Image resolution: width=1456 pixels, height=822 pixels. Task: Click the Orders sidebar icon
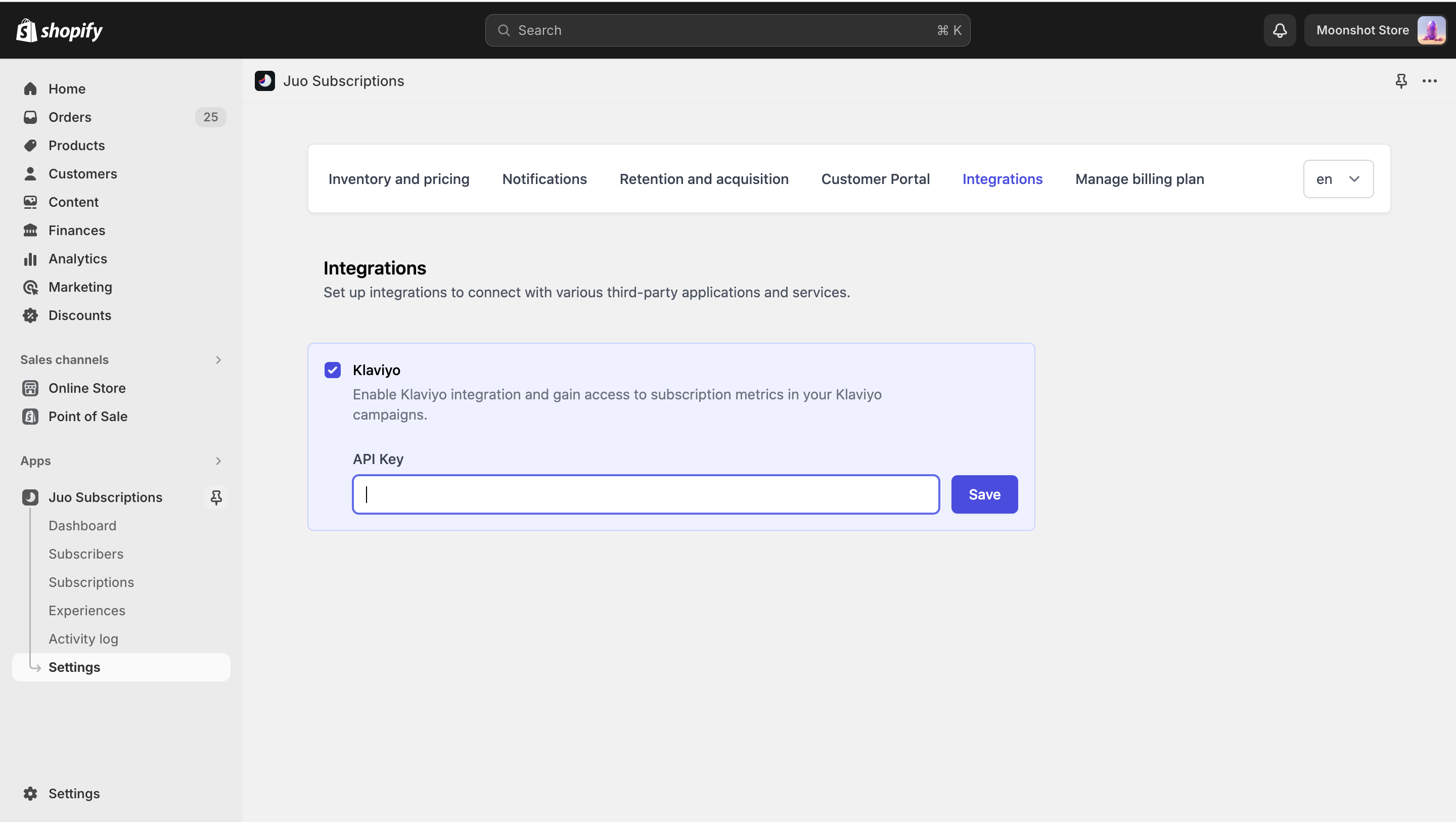[x=30, y=117]
